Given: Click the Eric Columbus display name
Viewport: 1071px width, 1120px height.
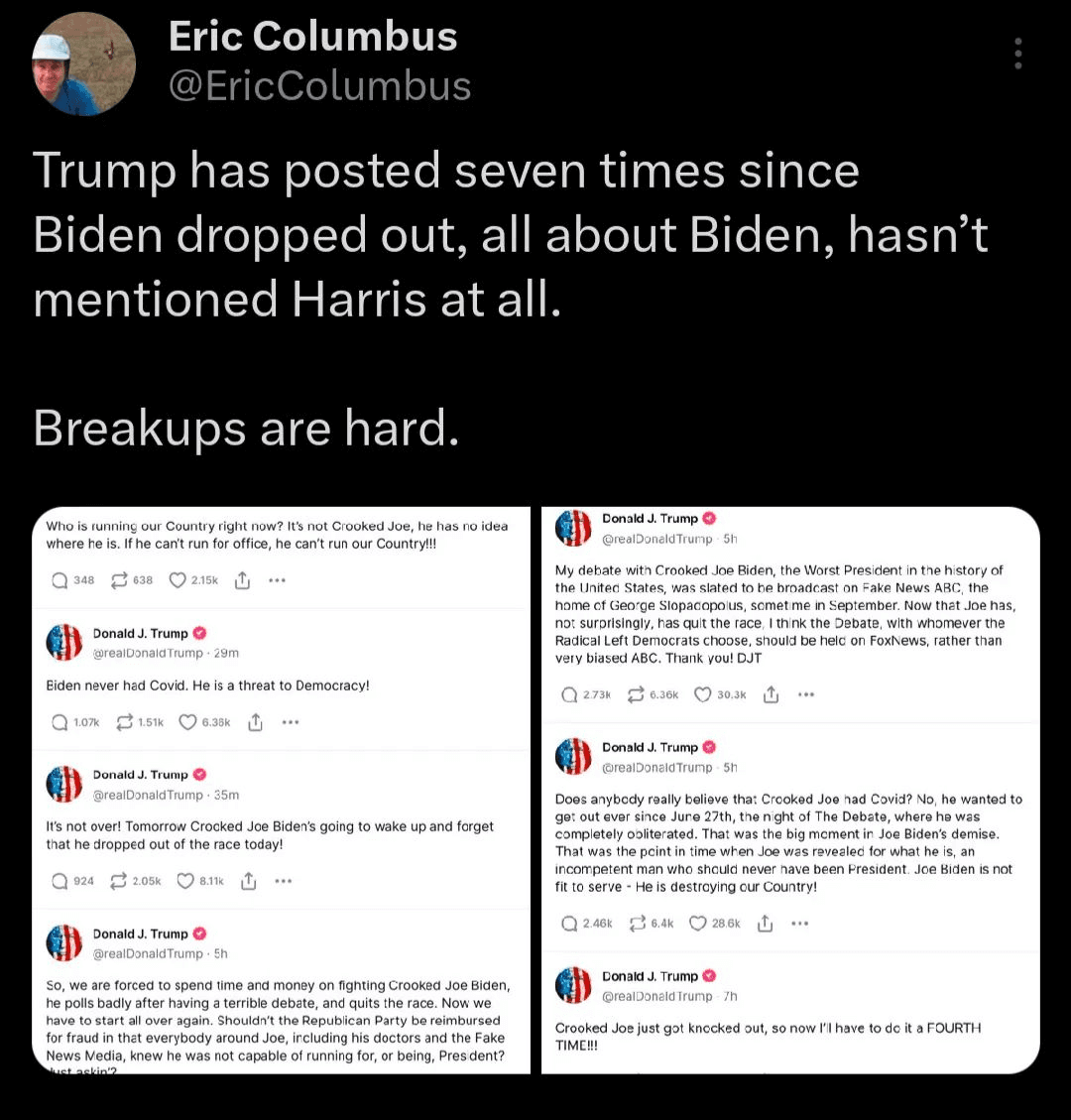Looking at the screenshot, I should (312, 37).
